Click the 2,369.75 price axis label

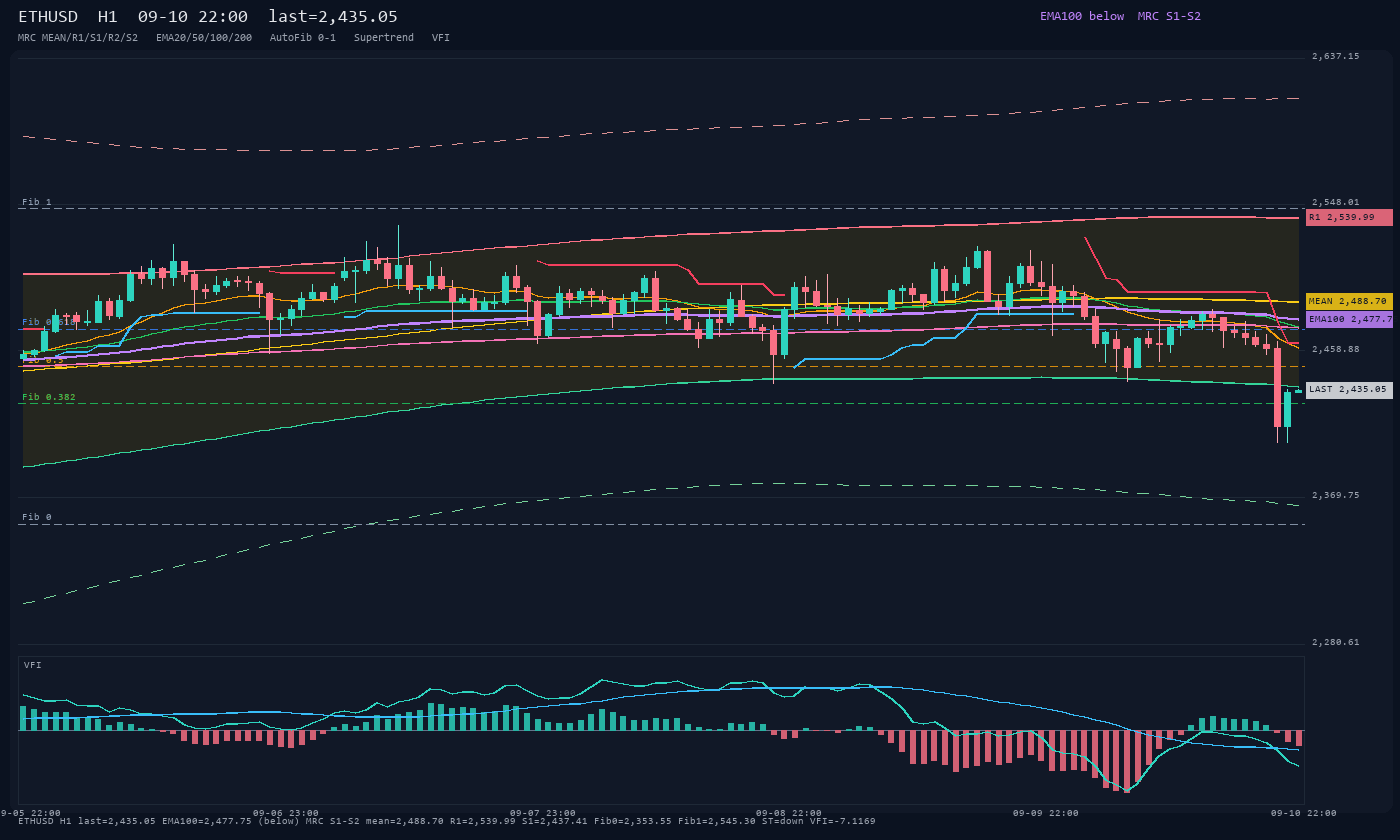(1336, 495)
